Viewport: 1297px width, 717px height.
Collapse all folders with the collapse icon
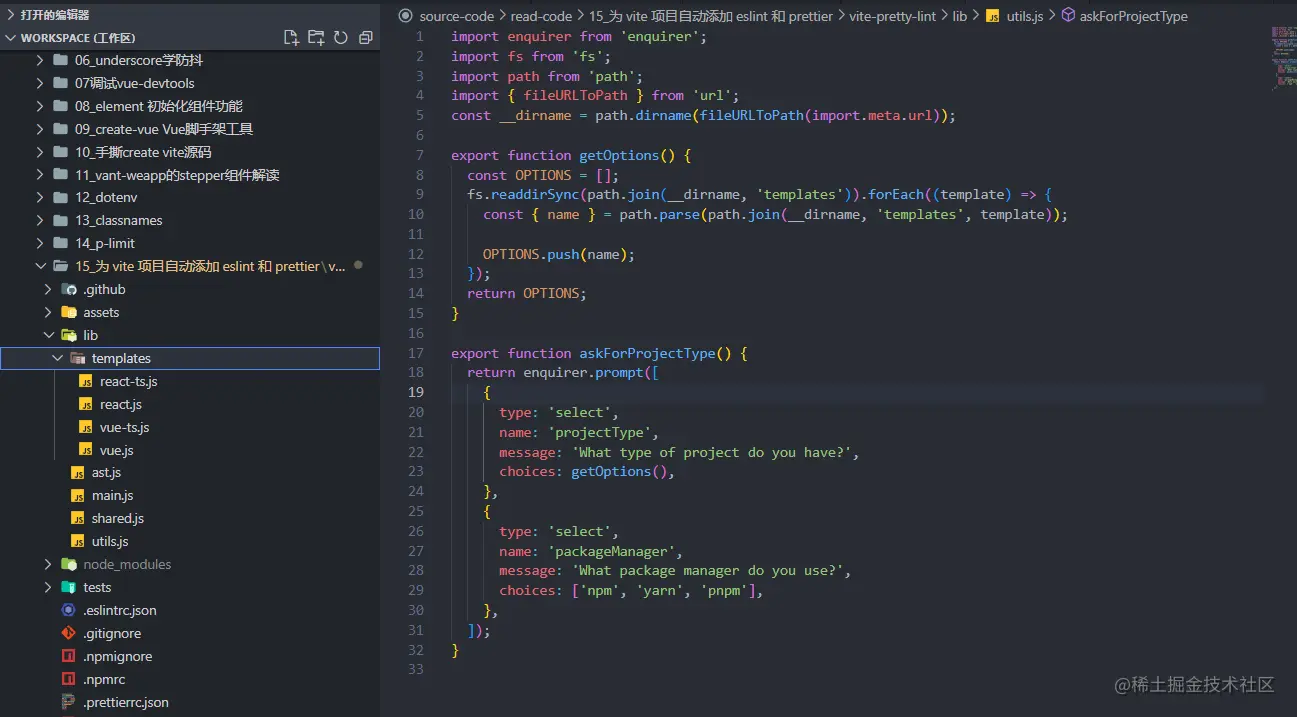(366, 37)
